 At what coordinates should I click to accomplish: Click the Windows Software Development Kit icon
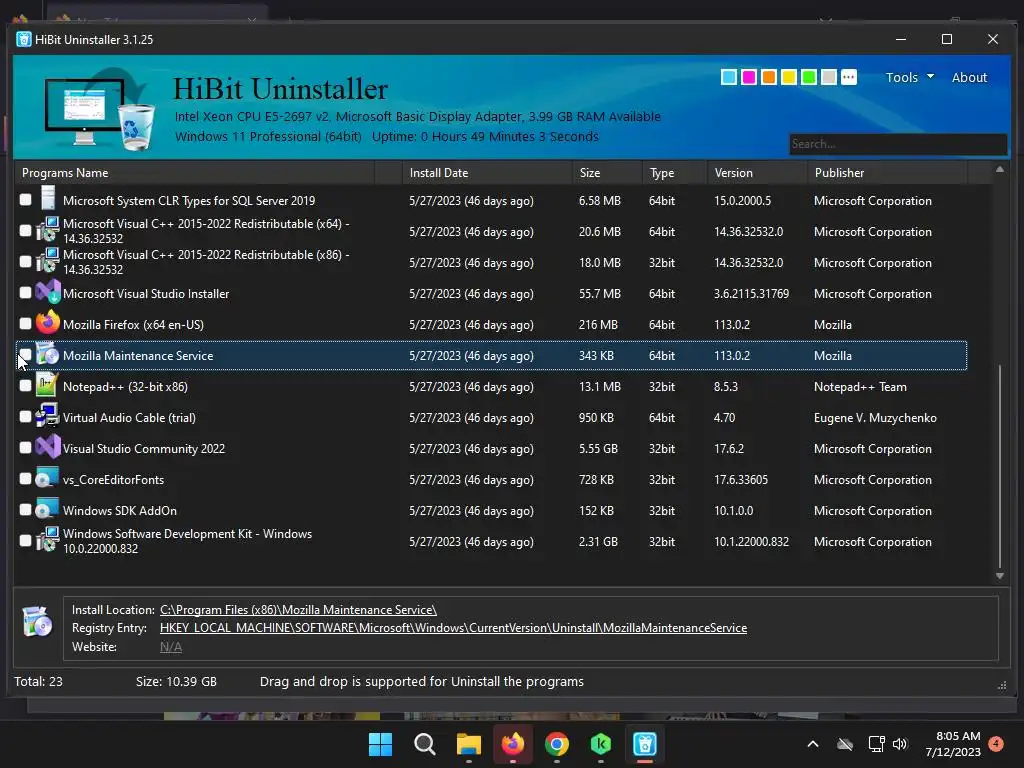48,541
